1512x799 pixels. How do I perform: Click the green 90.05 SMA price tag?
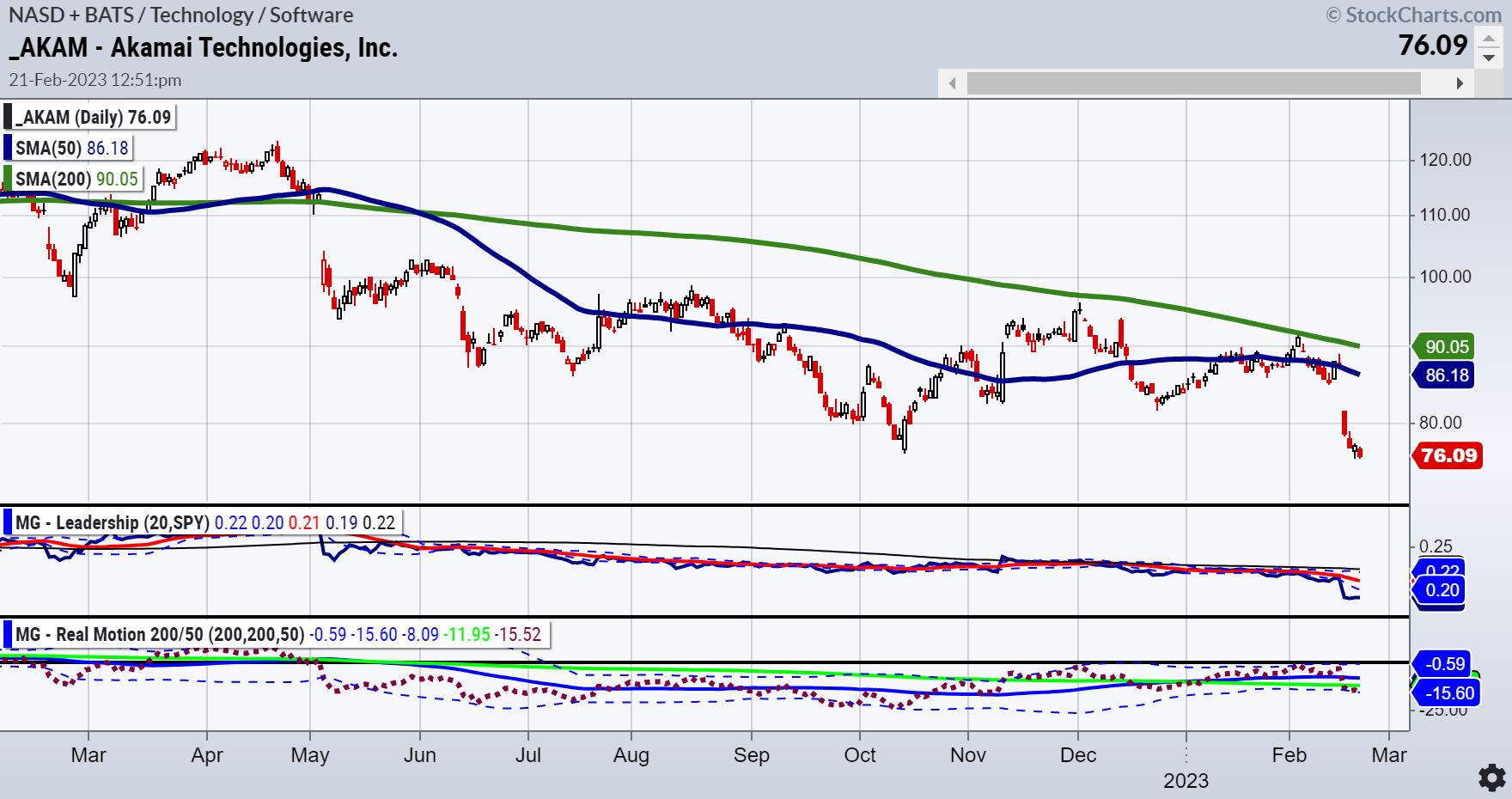pos(1447,347)
